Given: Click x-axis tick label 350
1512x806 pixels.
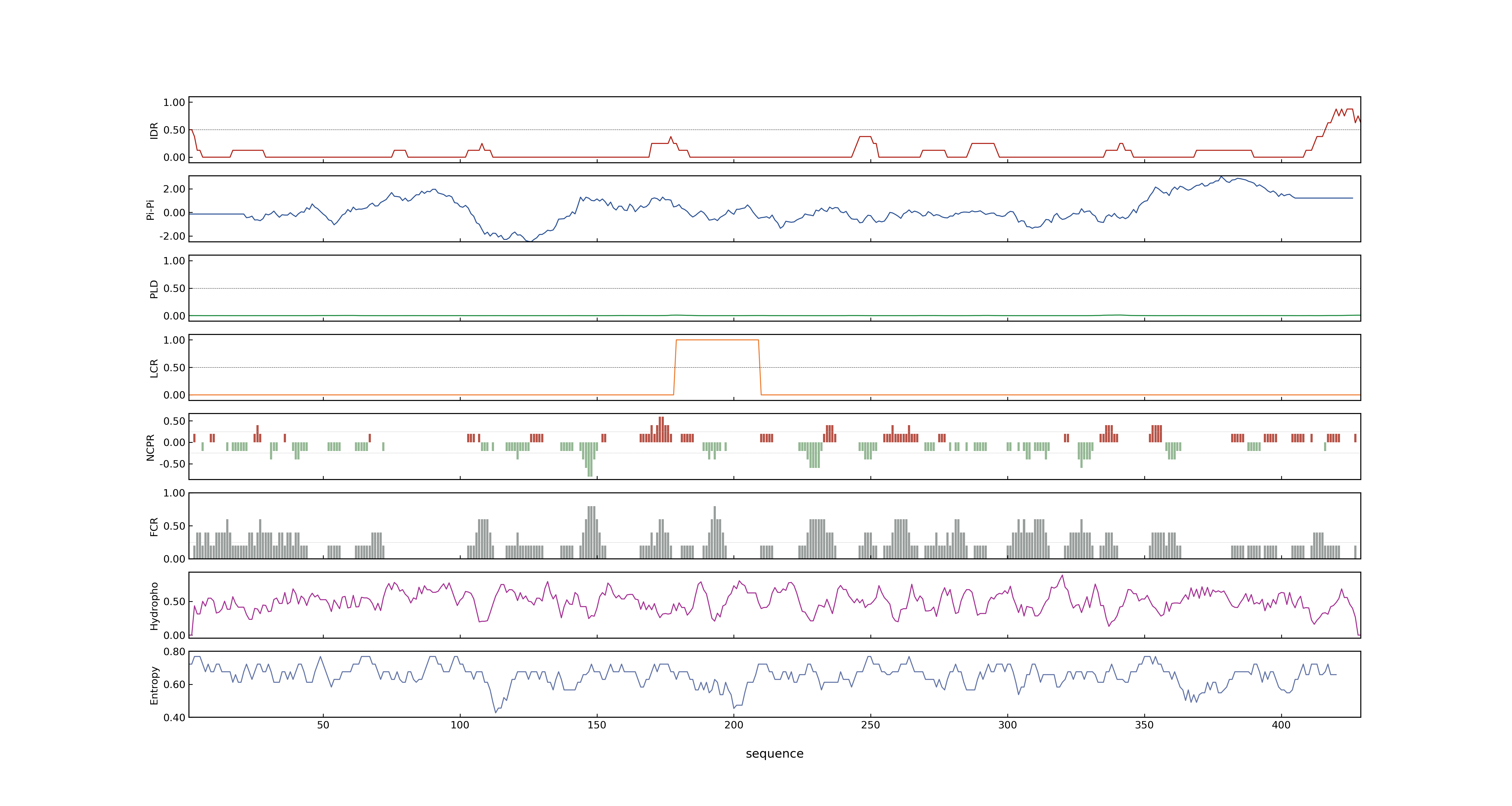Looking at the screenshot, I should click(1144, 725).
